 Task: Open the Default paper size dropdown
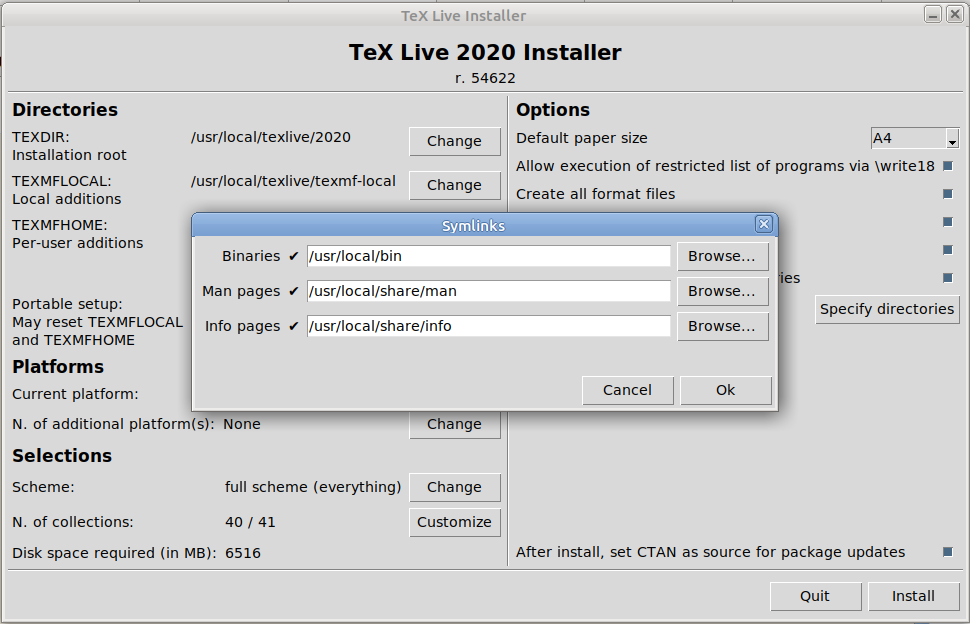(x=914, y=138)
